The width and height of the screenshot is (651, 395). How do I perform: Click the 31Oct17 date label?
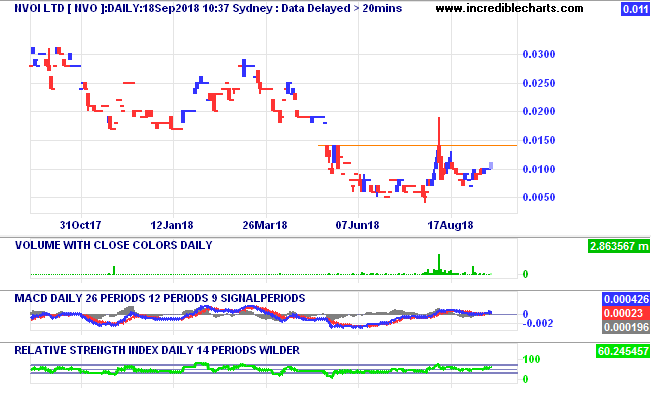81,225
